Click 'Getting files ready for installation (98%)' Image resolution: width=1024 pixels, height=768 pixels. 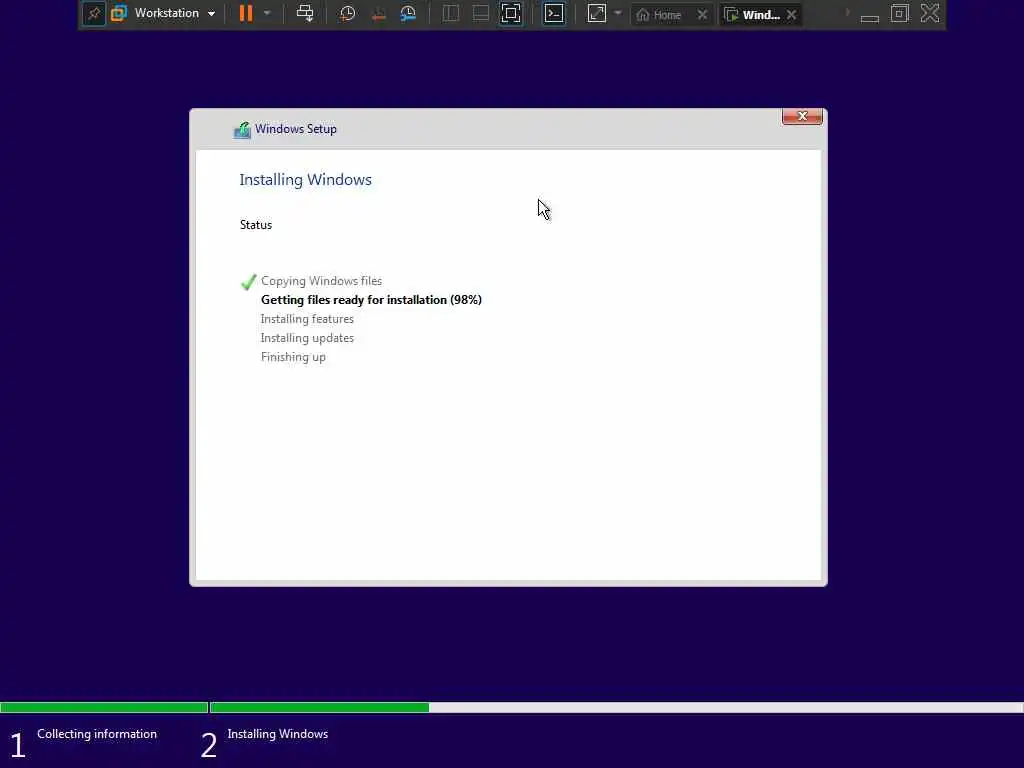pos(371,300)
